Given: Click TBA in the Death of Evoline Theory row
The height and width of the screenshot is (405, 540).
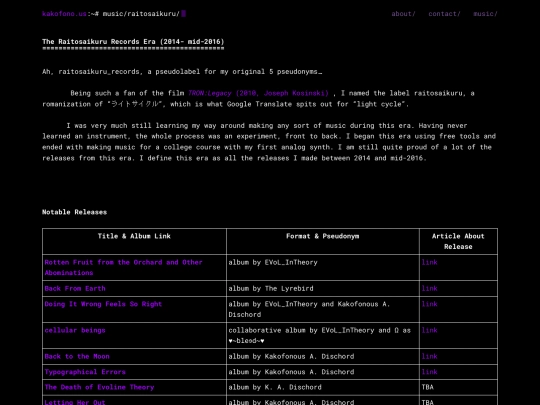Looking at the screenshot, I should (428, 387).
